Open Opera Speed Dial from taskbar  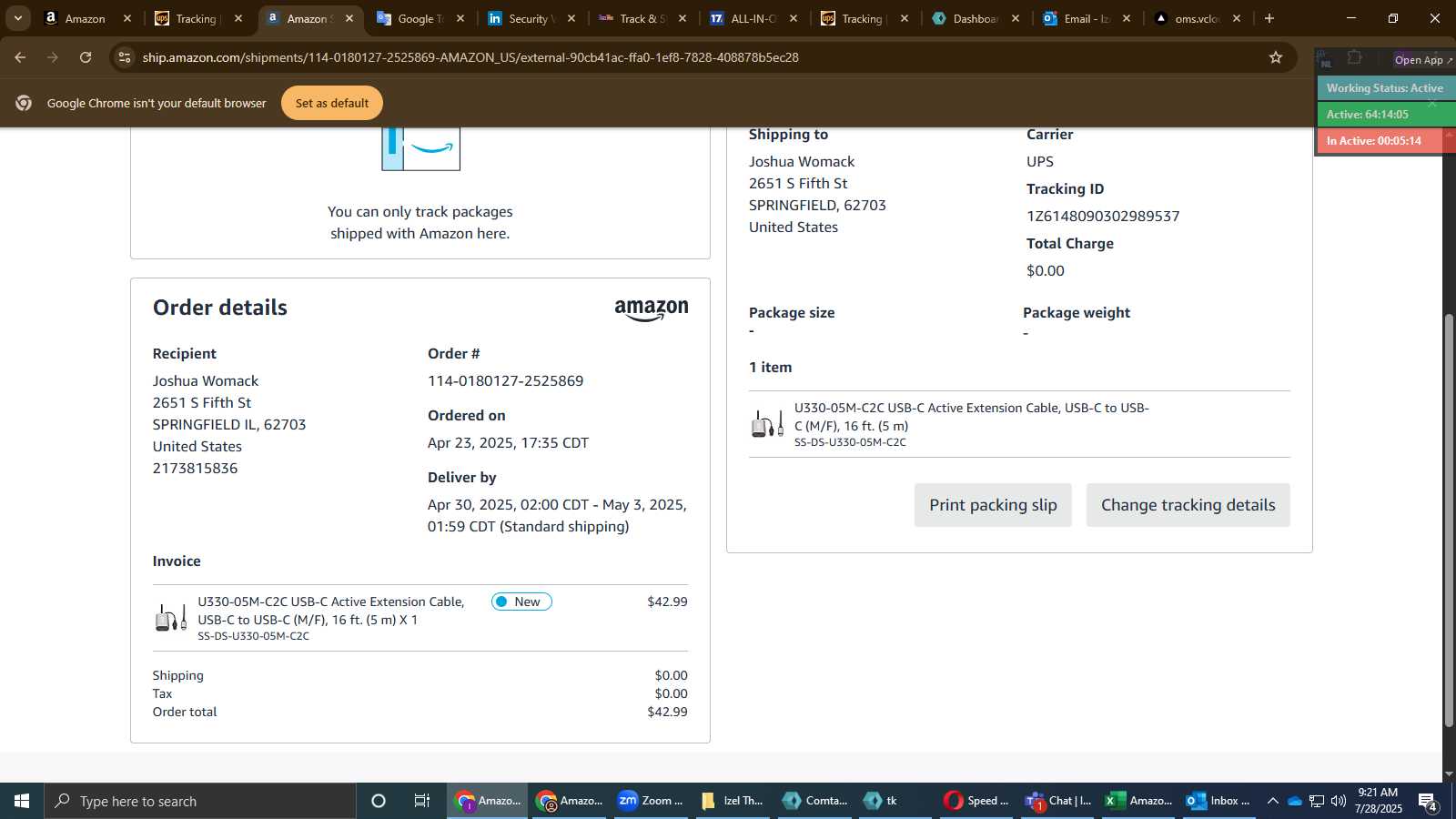point(976,801)
